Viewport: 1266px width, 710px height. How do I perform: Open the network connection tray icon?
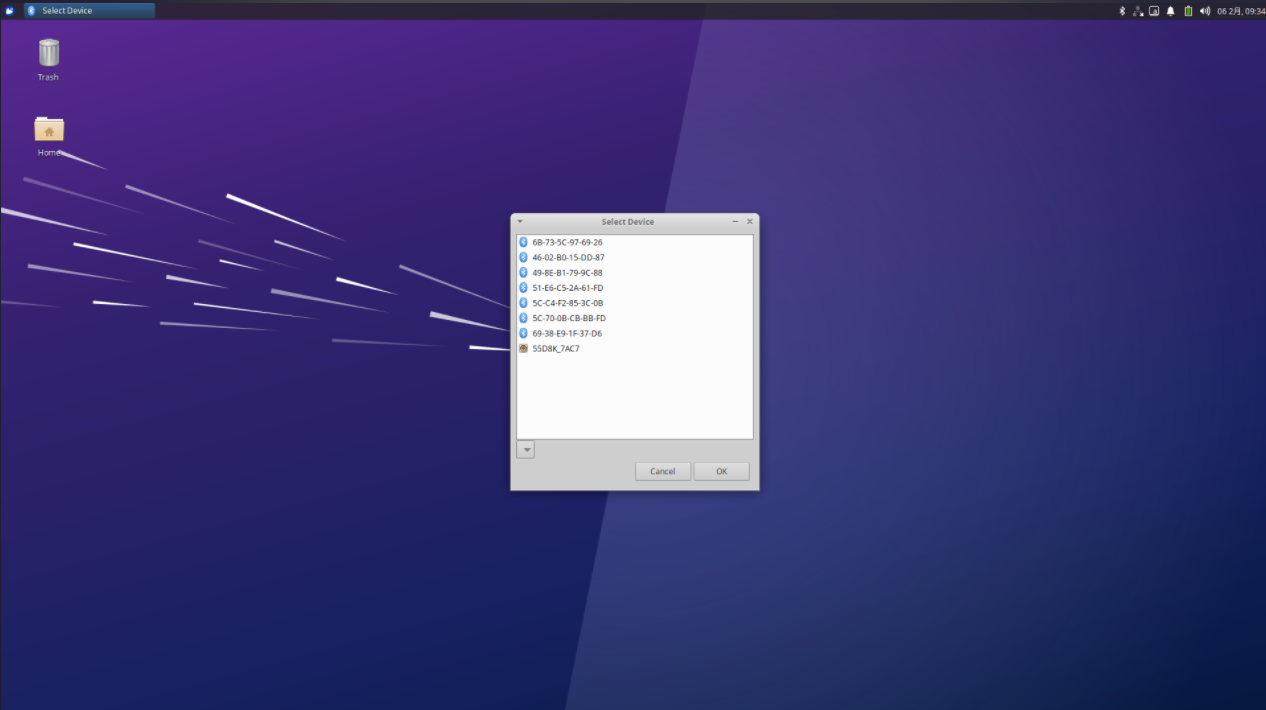click(1138, 11)
